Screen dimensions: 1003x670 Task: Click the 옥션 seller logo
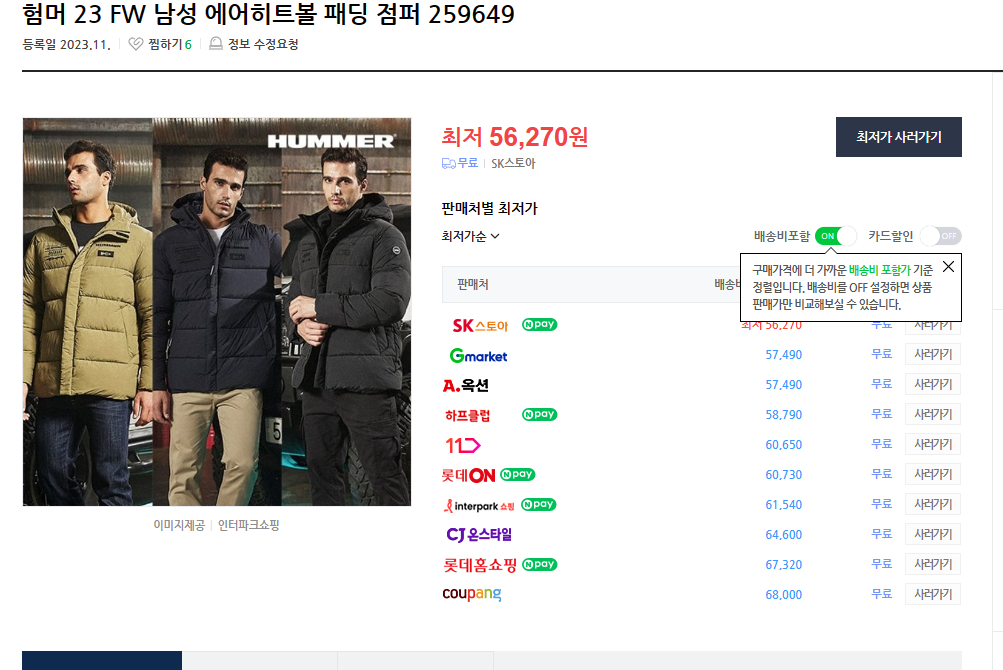[466, 385]
